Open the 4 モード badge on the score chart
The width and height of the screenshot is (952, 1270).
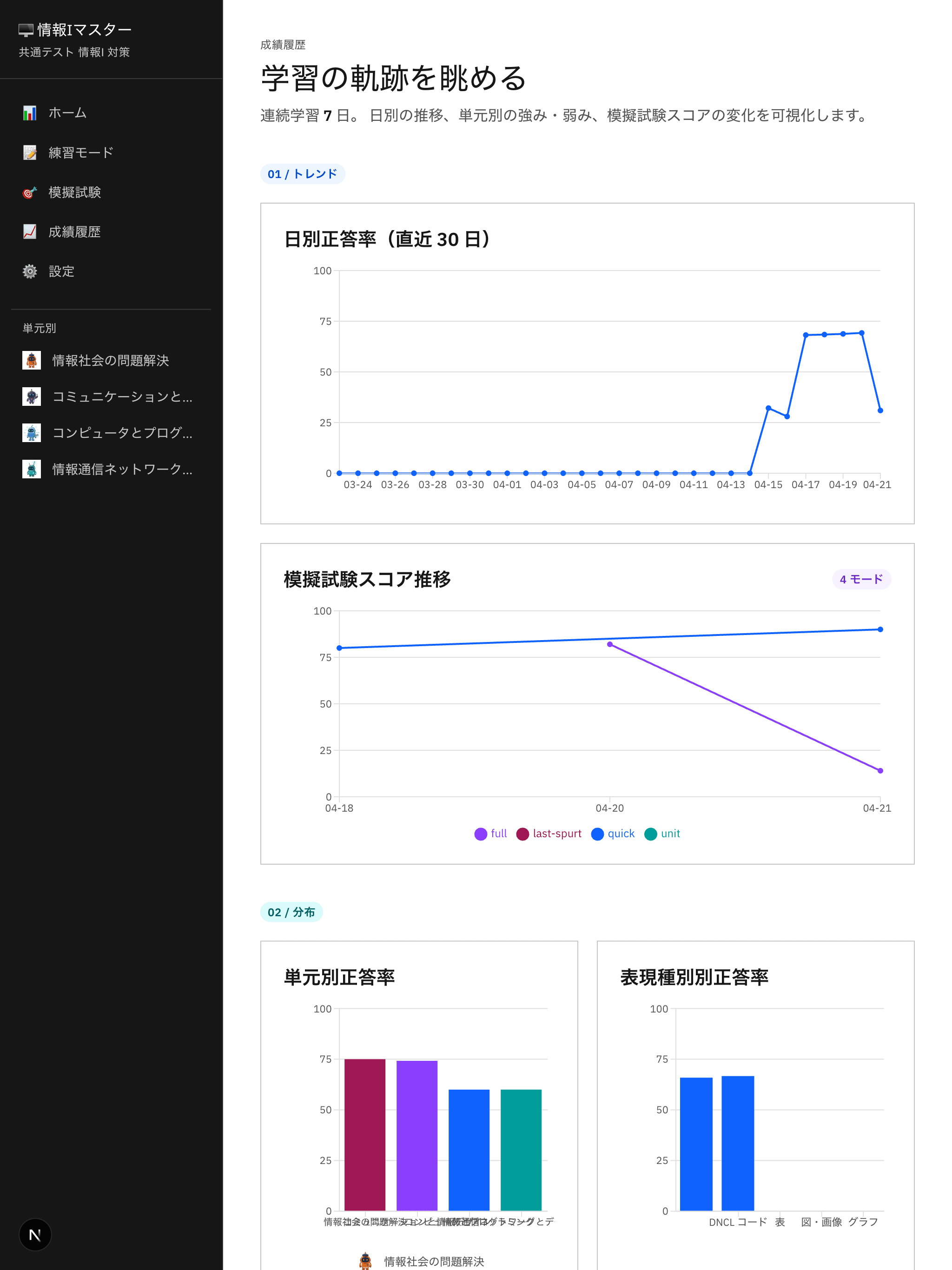click(861, 580)
